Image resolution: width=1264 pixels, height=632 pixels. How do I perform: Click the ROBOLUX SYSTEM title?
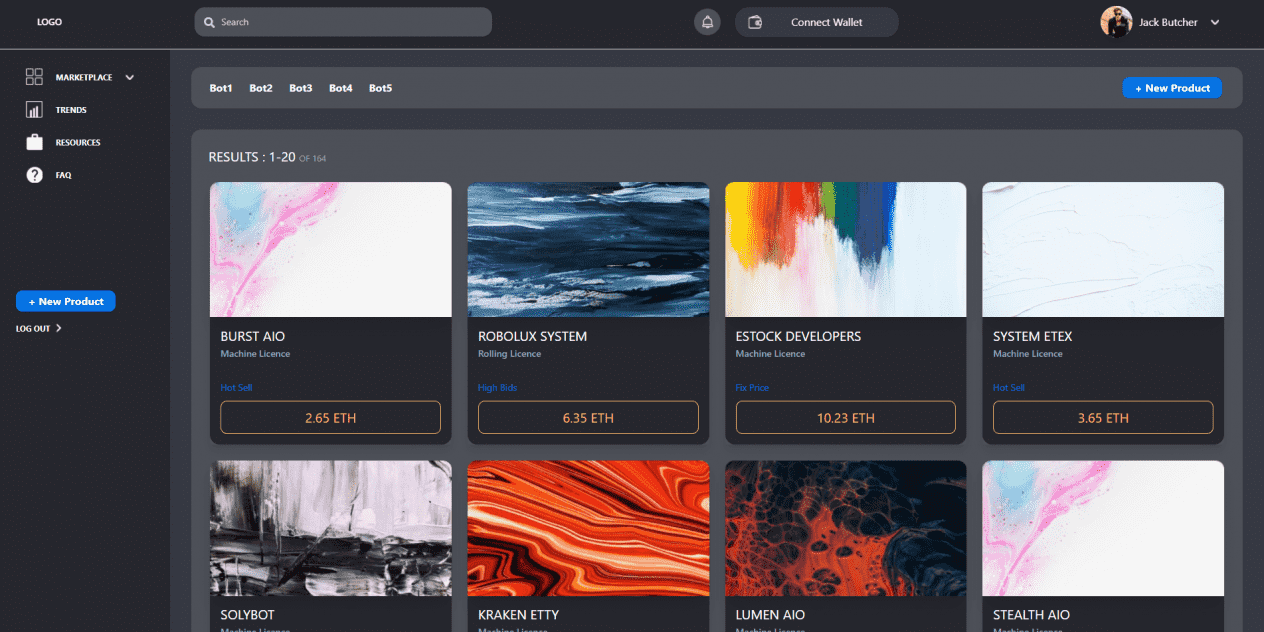(533, 337)
